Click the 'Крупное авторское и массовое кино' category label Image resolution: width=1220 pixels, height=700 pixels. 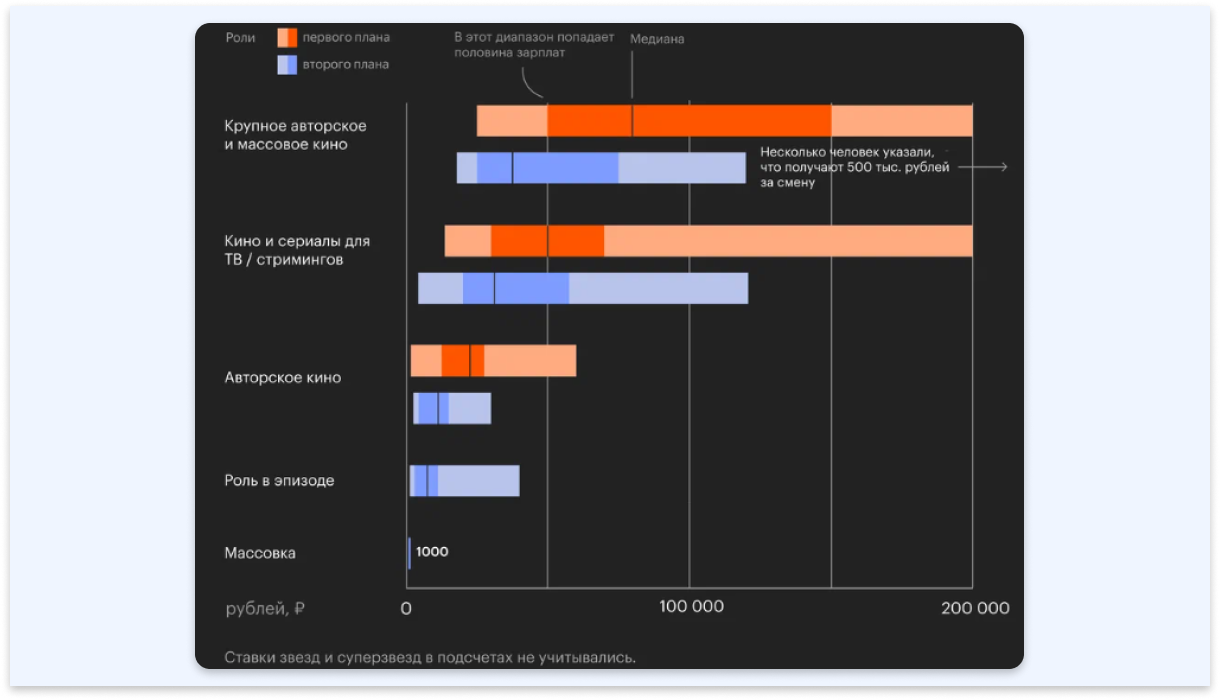point(295,135)
